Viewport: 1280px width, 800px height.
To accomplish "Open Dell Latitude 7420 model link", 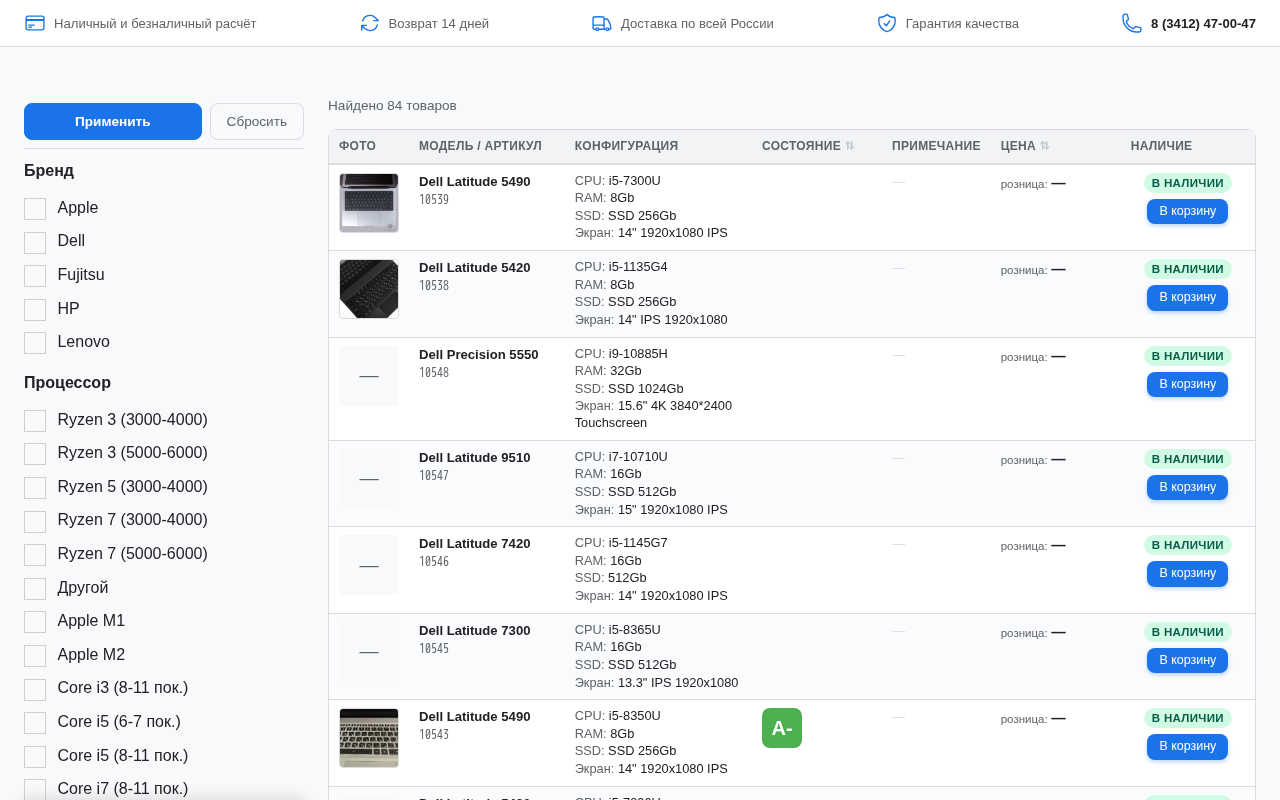I will click(x=475, y=544).
